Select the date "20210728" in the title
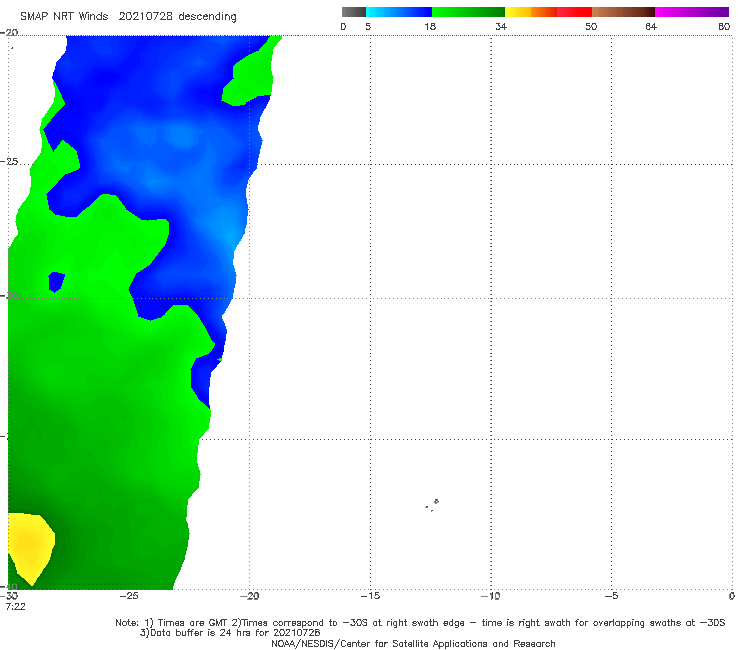Image resolution: width=740 pixels, height=650 pixels. pyautogui.click(x=146, y=16)
